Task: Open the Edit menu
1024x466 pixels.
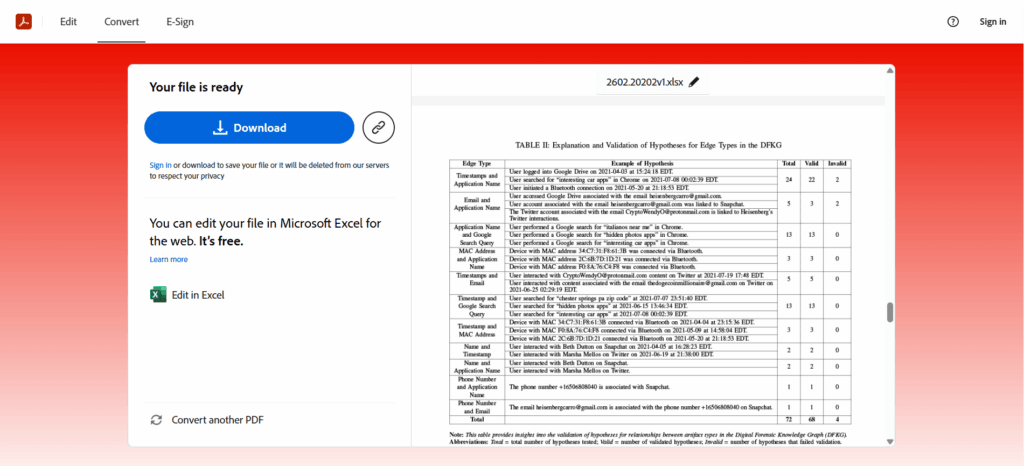Action: click(x=69, y=22)
